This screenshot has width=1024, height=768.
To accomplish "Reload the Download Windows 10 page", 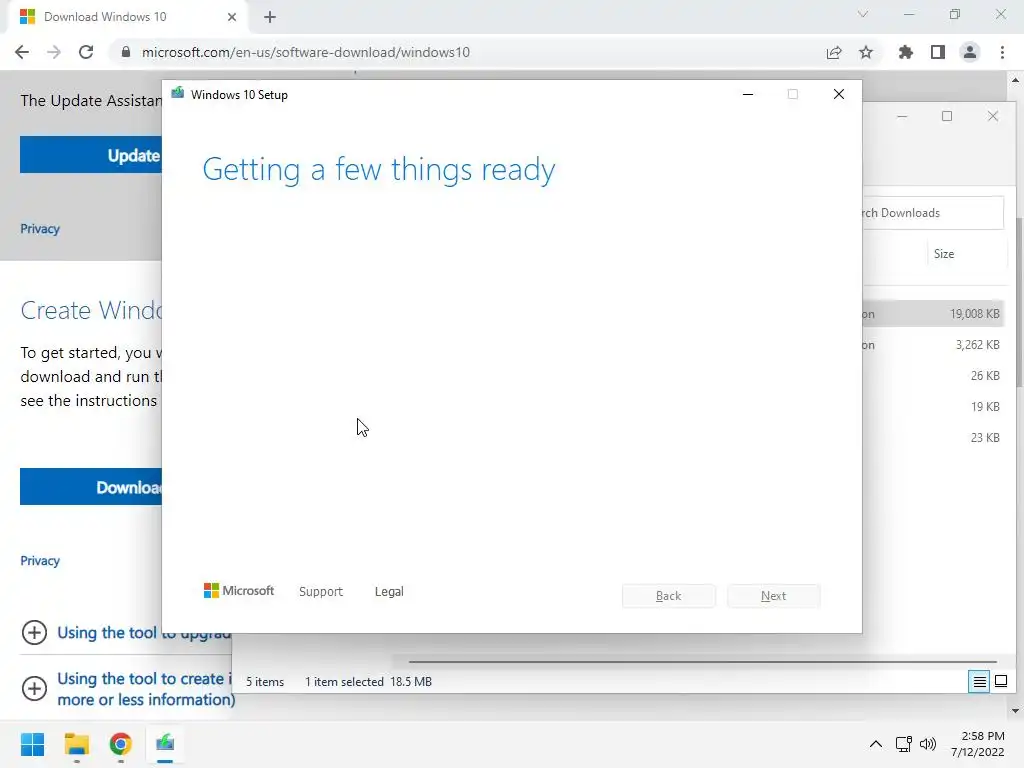I will (x=86, y=52).
